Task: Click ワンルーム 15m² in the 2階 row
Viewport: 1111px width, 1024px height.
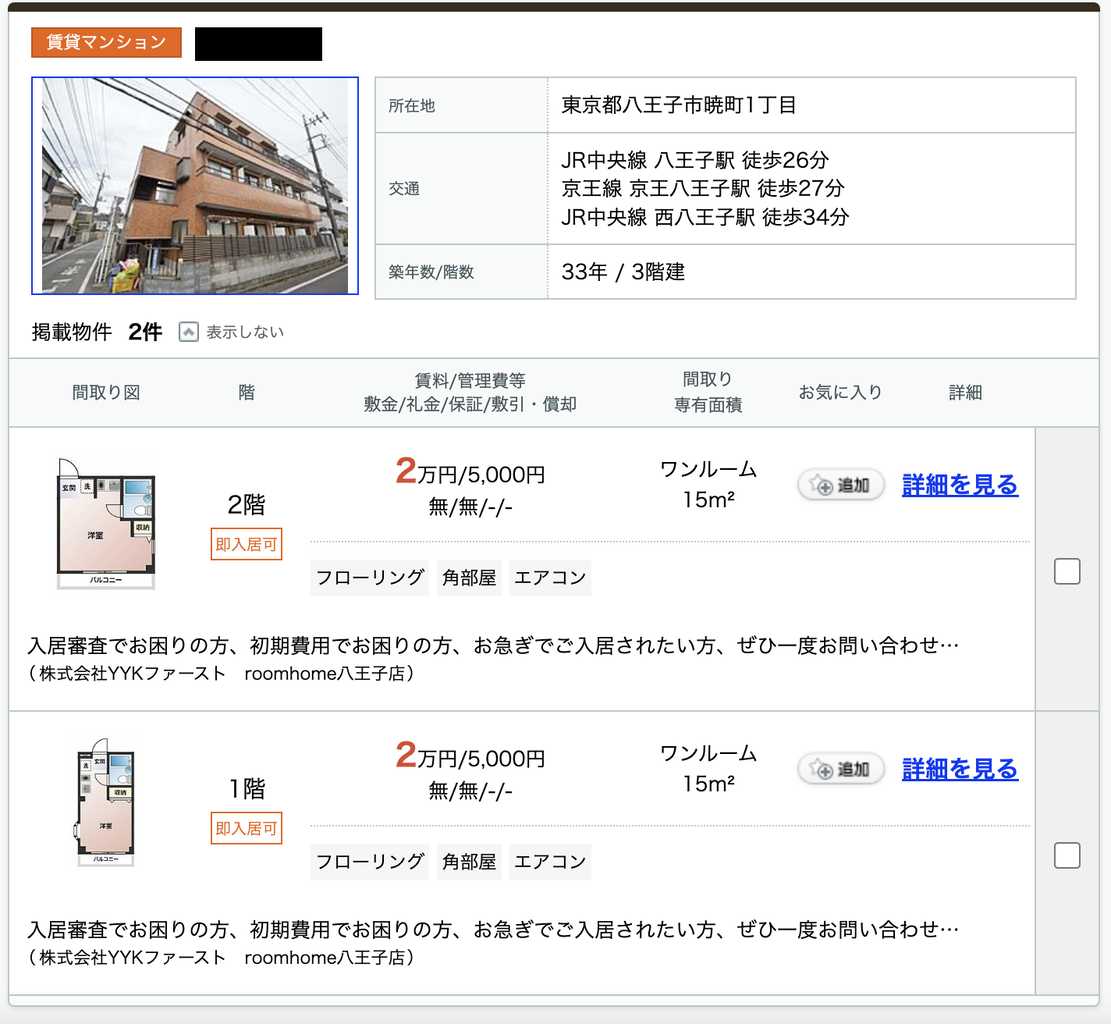Action: tap(709, 485)
